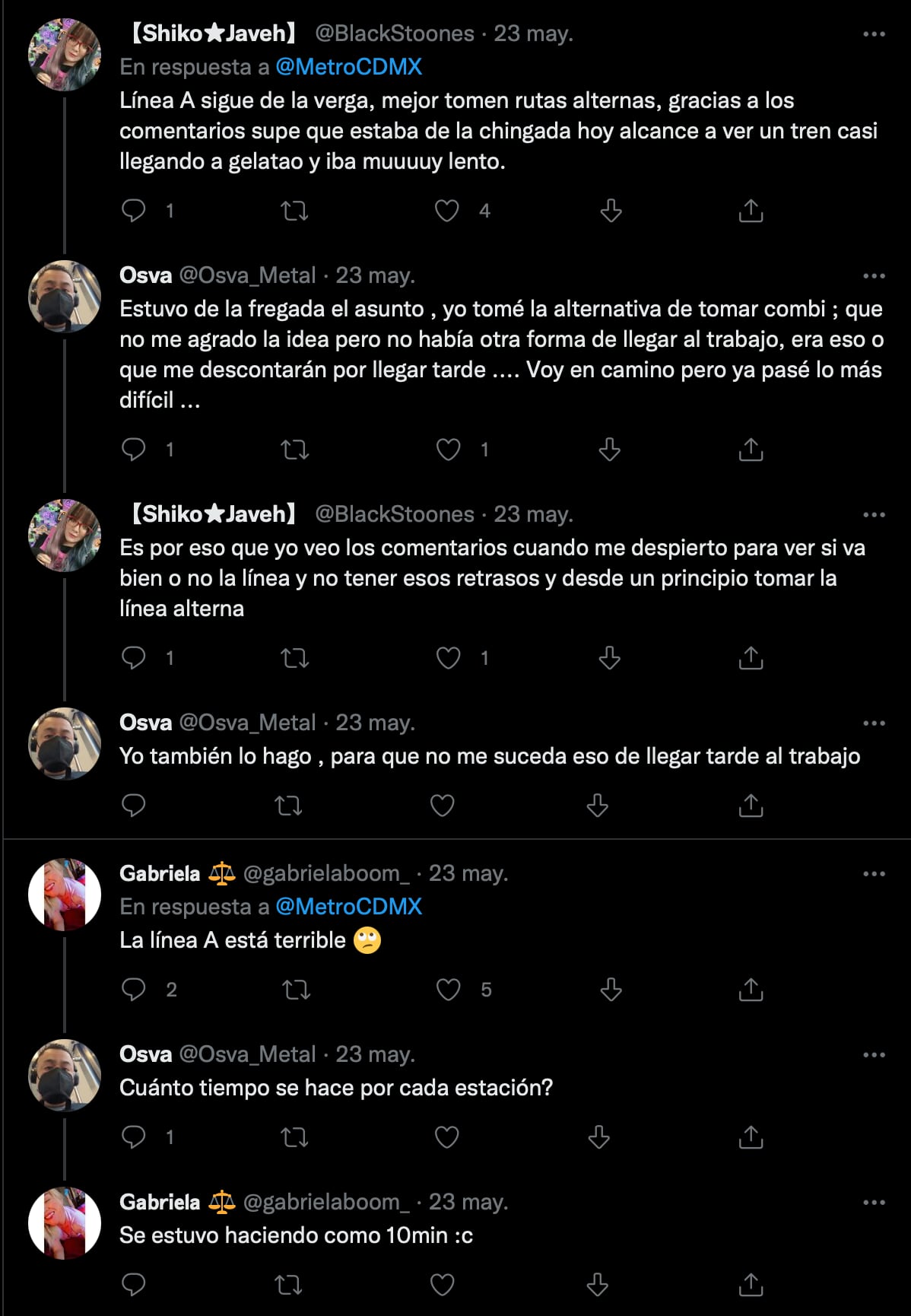
Task: Open @MetroCDMX mention in Gabriela's reply
Action: pyautogui.click(x=348, y=907)
